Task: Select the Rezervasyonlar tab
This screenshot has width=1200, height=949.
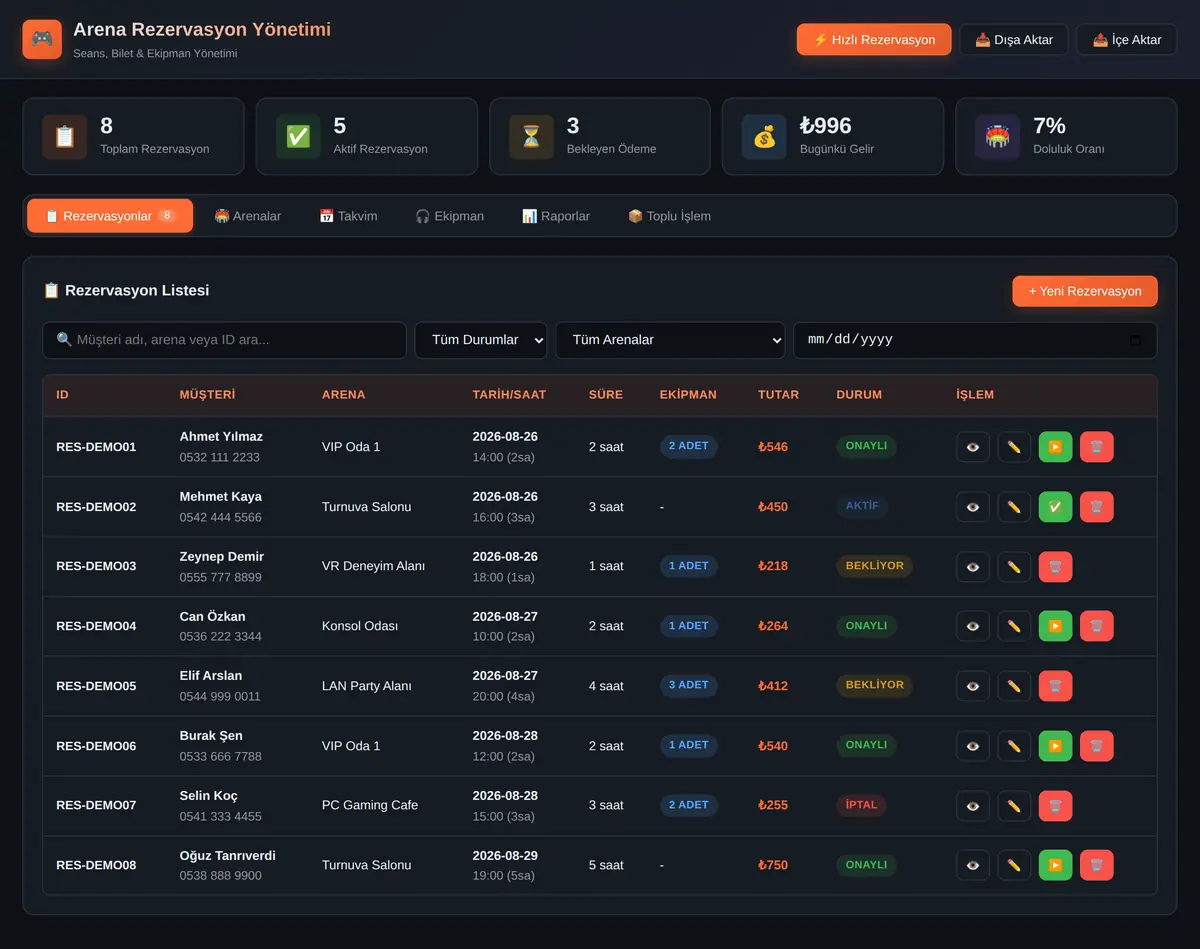Action: point(110,216)
